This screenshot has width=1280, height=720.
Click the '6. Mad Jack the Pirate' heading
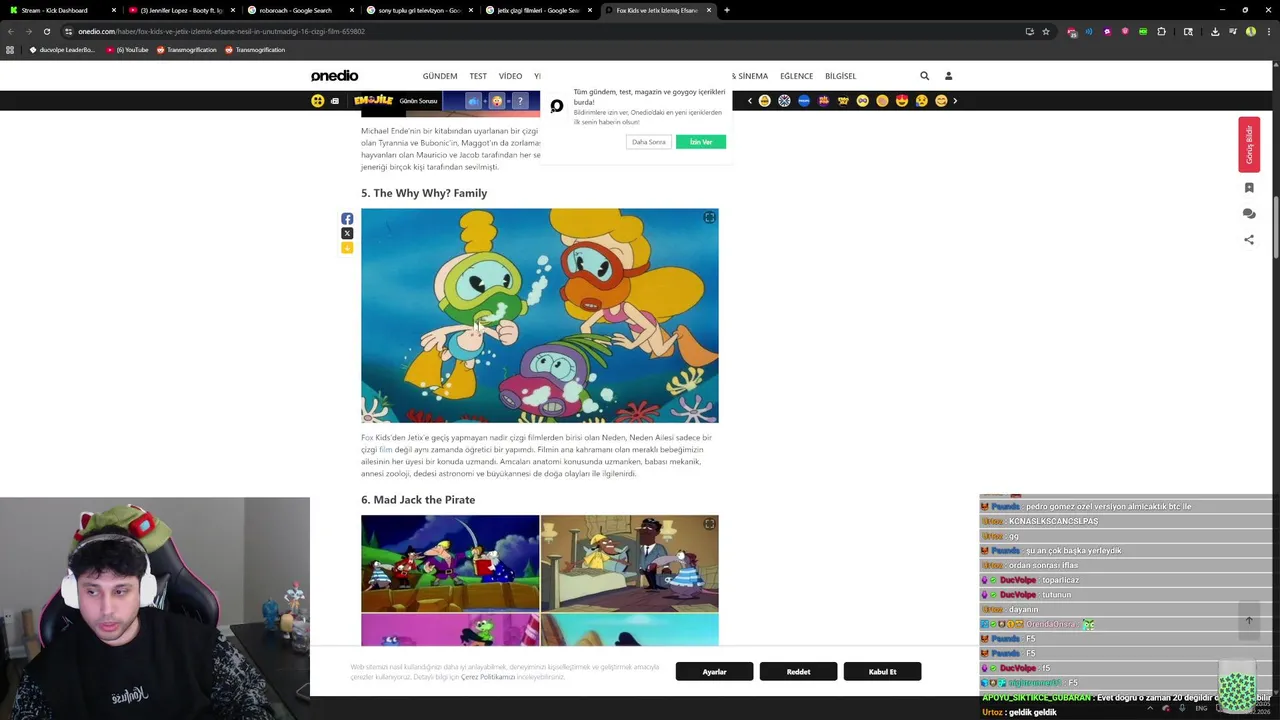pyautogui.click(x=418, y=500)
